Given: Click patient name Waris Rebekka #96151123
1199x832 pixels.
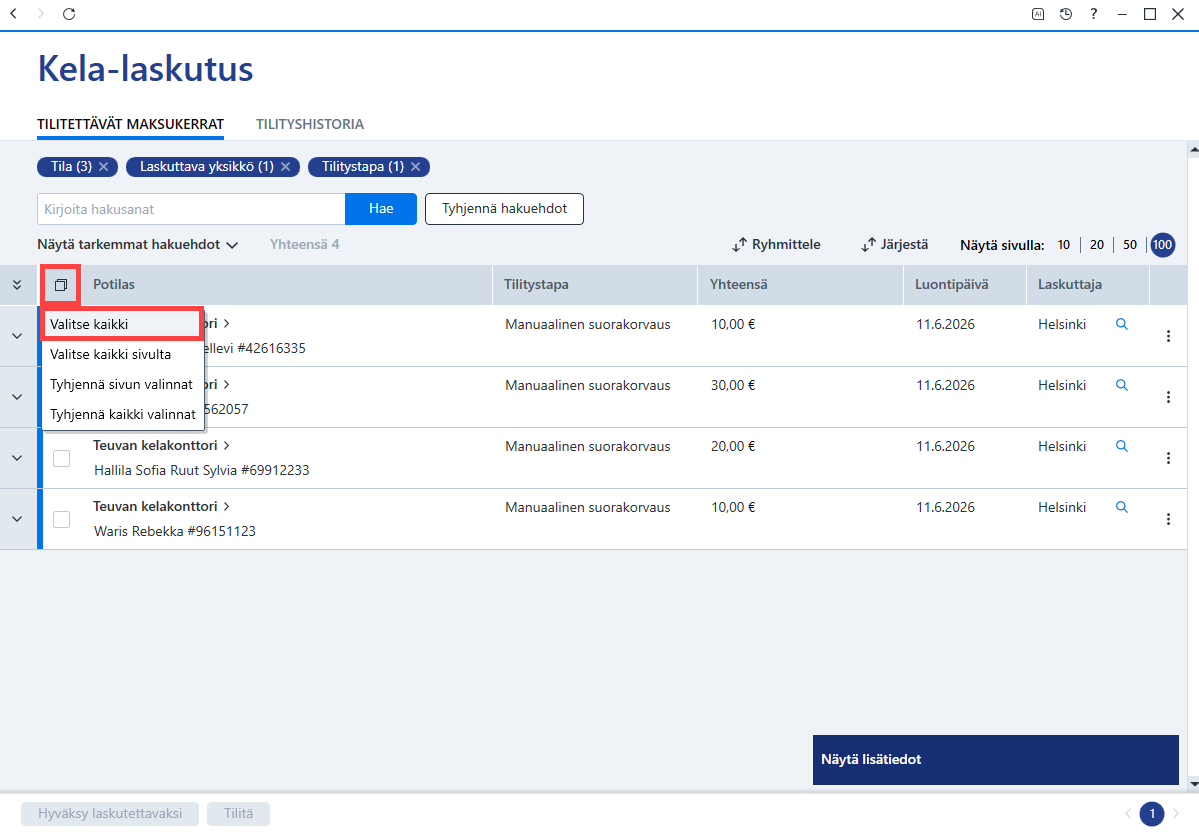Looking at the screenshot, I should (x=174, y=531).
